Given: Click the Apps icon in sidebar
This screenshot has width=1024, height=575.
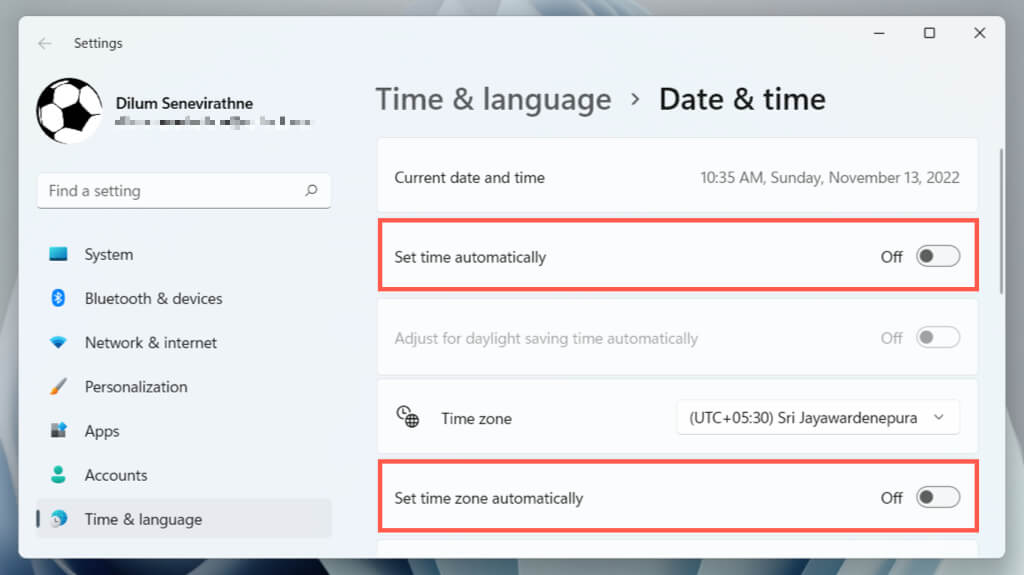Looking at the screenshot, I should [x=58, y=431].
